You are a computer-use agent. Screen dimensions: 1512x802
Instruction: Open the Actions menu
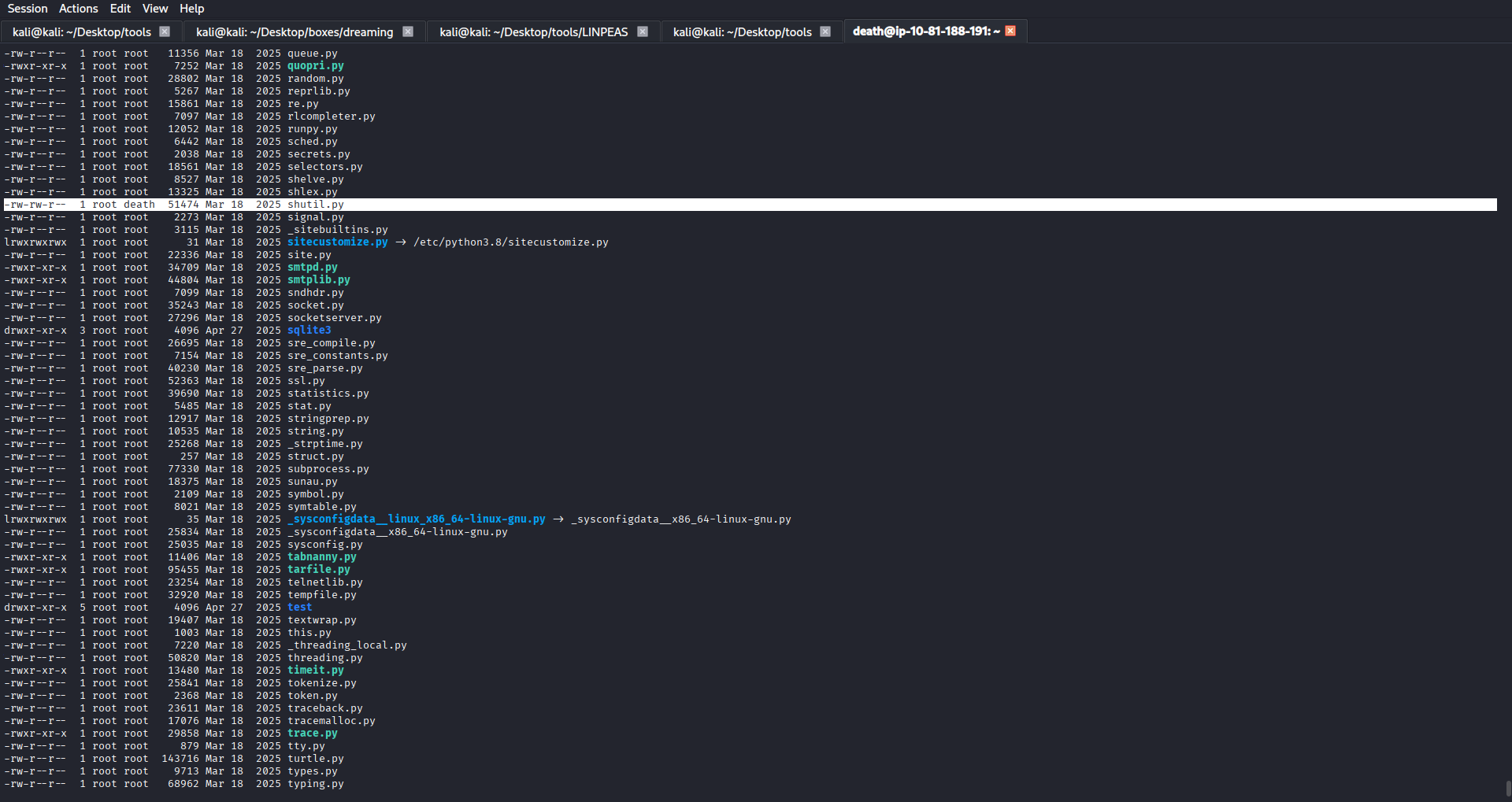tap(79, 9)
